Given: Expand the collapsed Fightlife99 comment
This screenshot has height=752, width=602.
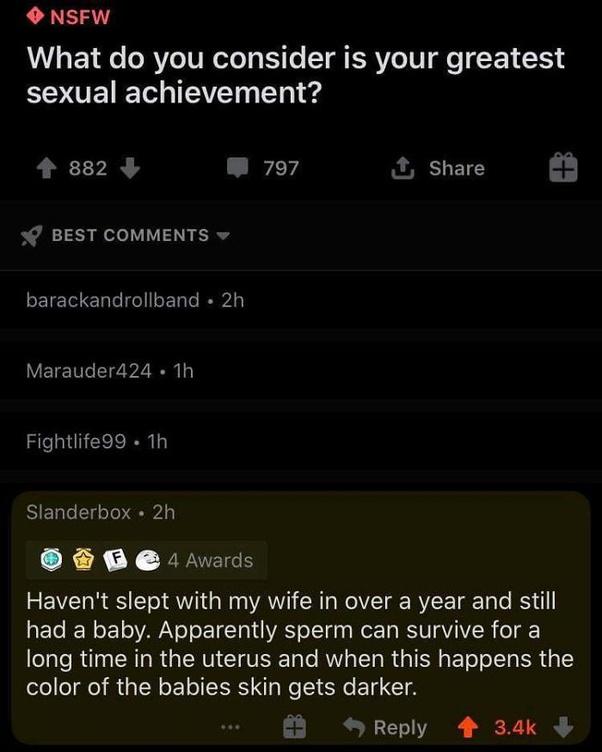Looking at the screenshot, I should [76, 441].
